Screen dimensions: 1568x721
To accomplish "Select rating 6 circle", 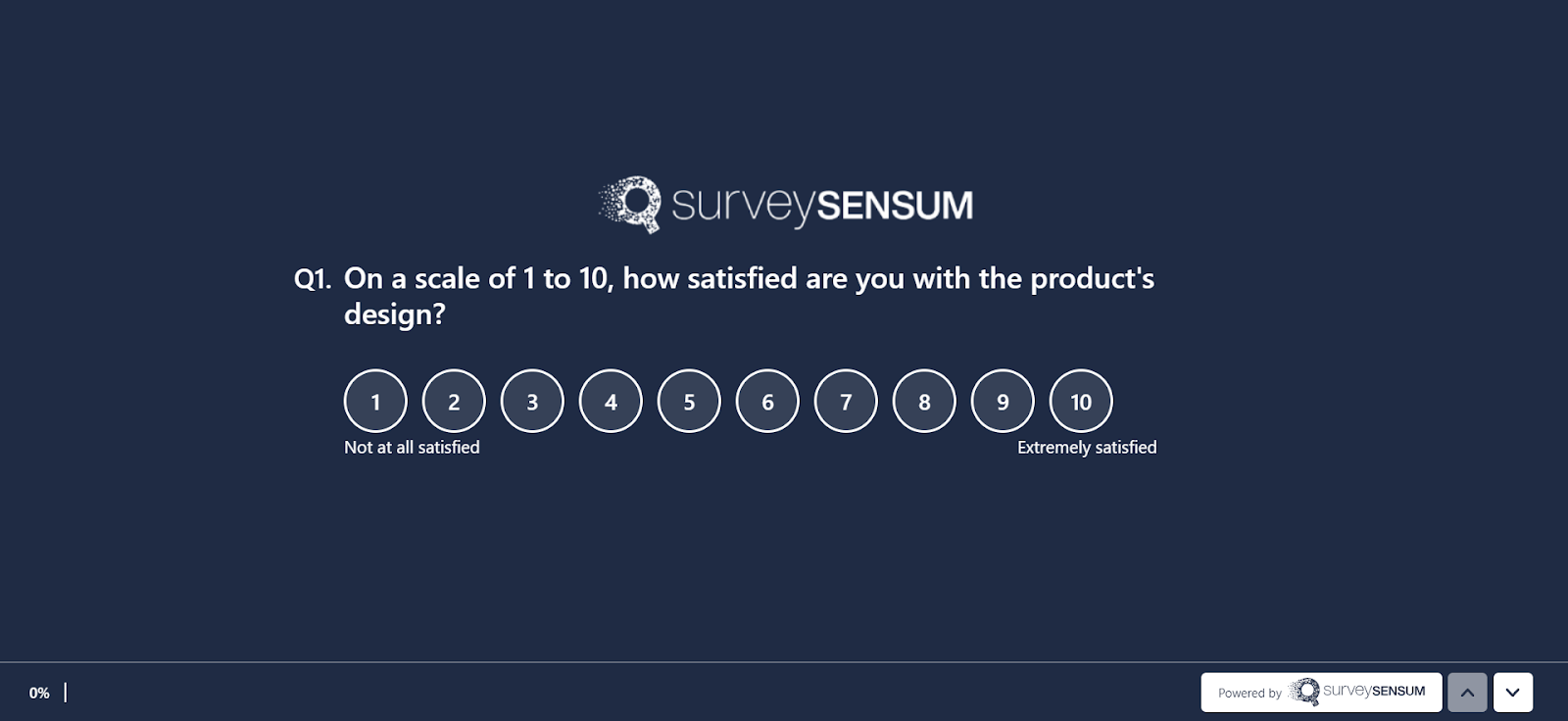I will (766, 401).
